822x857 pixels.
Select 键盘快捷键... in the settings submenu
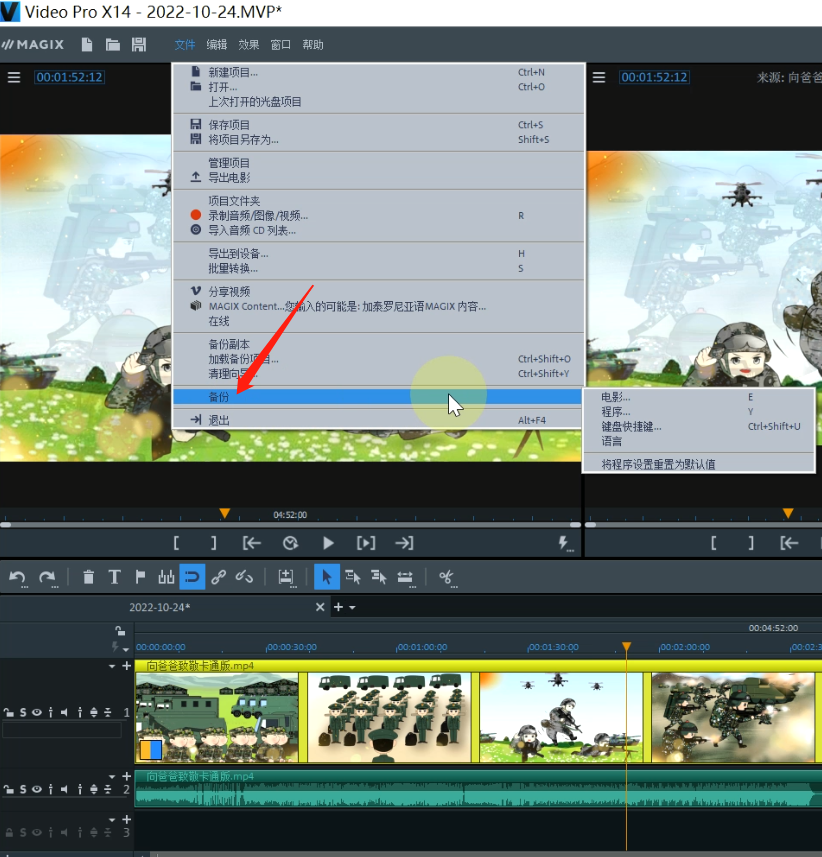tap(699, 426)
